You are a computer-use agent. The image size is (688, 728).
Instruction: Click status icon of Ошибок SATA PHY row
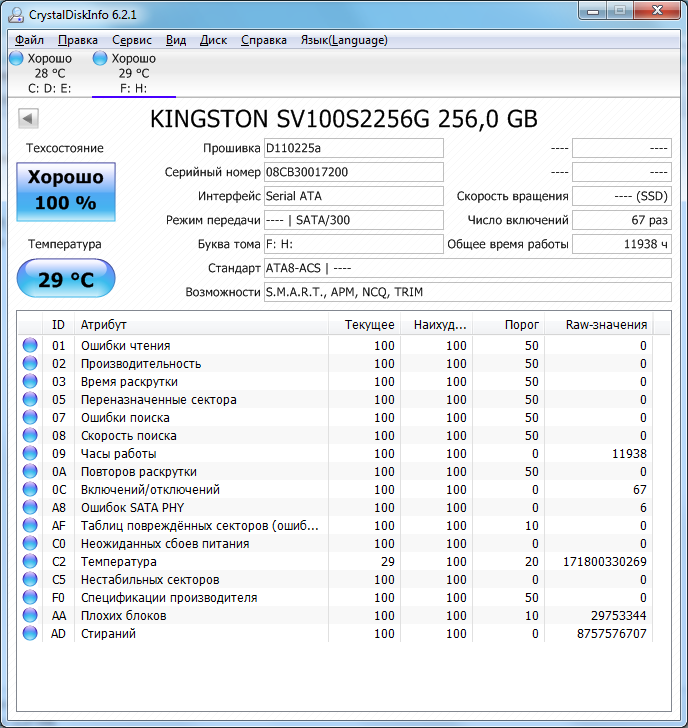point(30,507)
